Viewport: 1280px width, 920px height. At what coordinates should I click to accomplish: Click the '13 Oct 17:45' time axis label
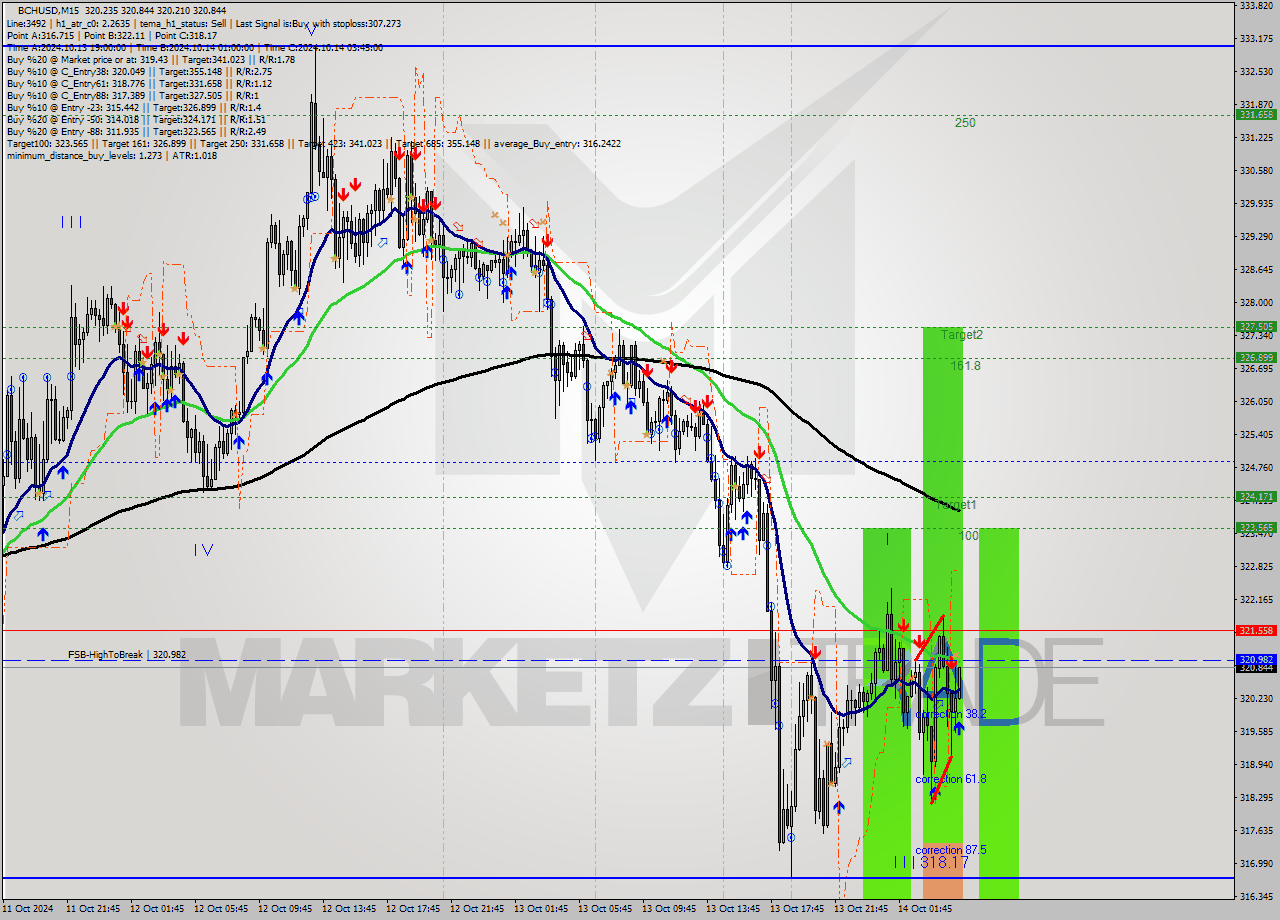pyautogui.click(x=797, y=909)
